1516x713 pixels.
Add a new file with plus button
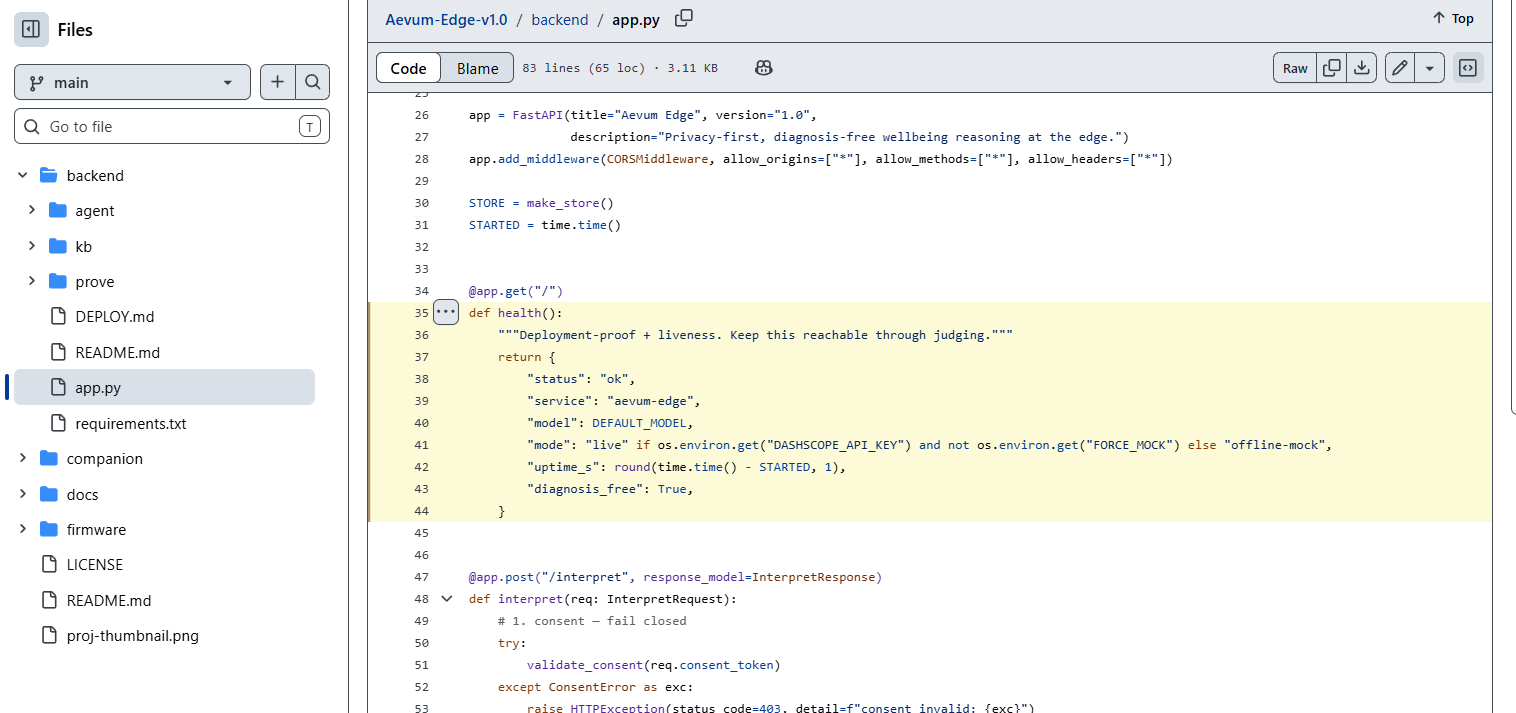(x=277, y=82)
